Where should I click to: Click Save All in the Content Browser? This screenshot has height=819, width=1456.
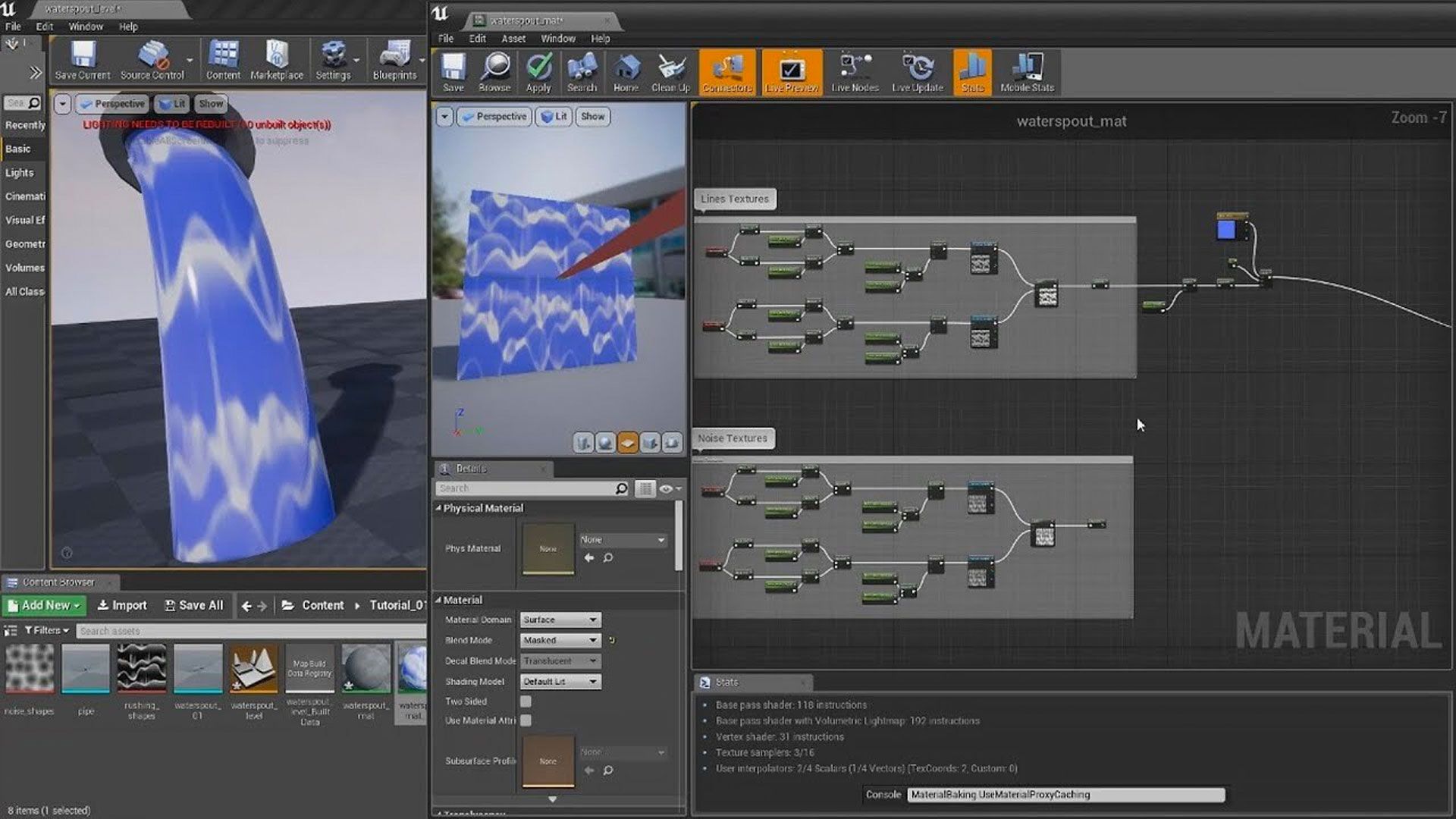pyautogui.click(x=194, y=605)
